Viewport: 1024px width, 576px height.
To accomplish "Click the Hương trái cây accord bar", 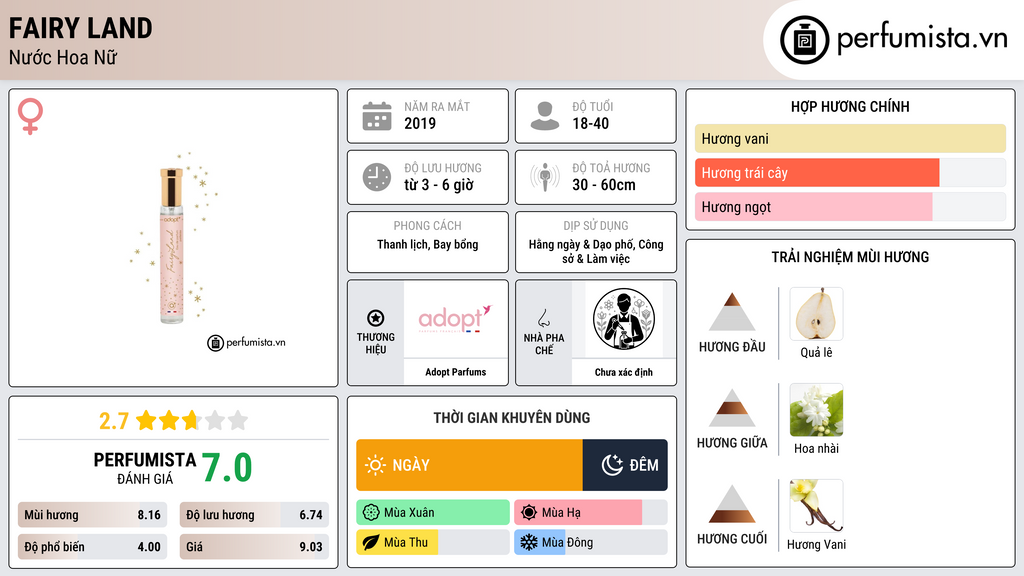I will [x=850, y=172].
